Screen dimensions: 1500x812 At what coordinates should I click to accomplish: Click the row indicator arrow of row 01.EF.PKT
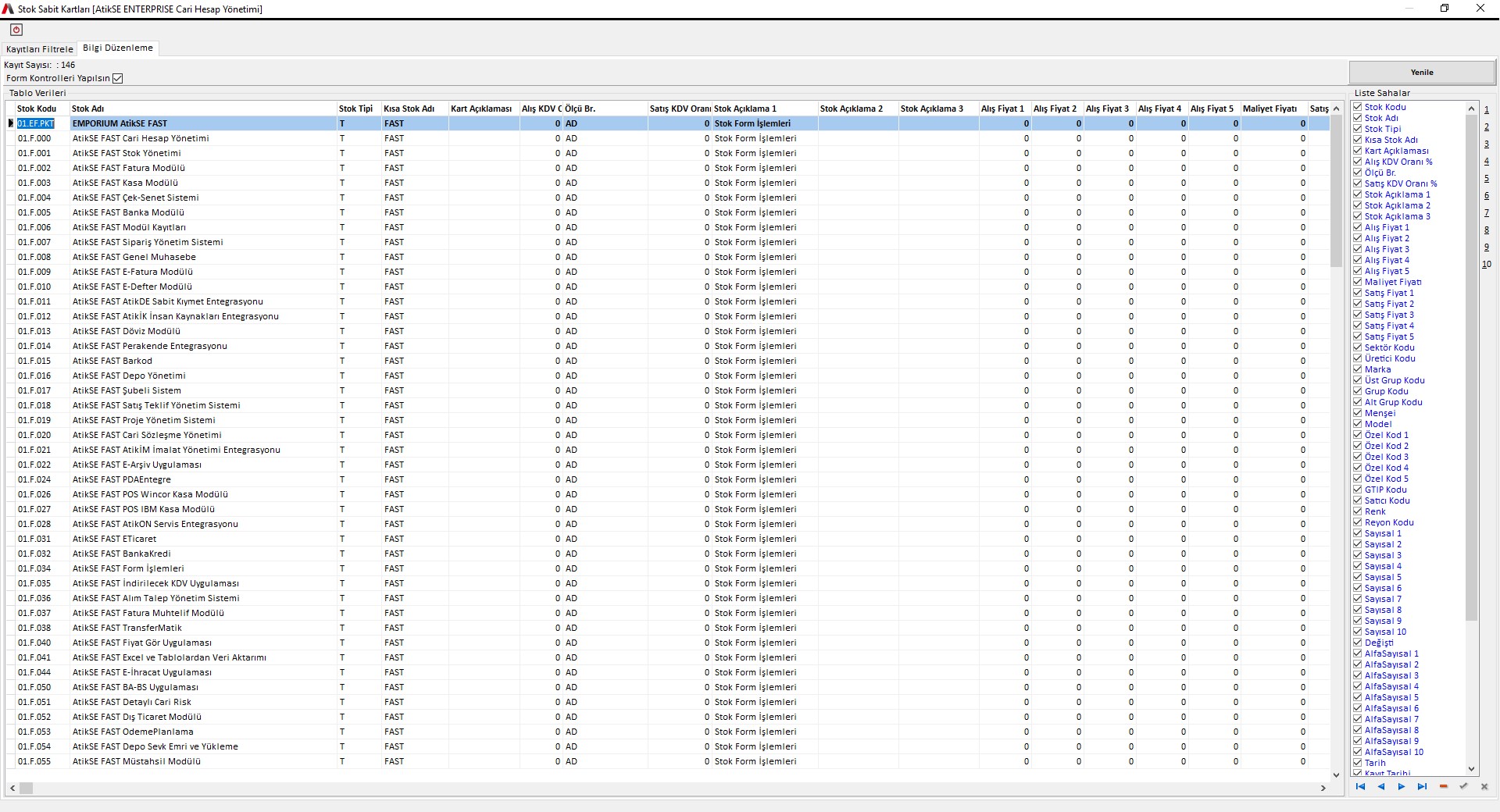(11, 123)
